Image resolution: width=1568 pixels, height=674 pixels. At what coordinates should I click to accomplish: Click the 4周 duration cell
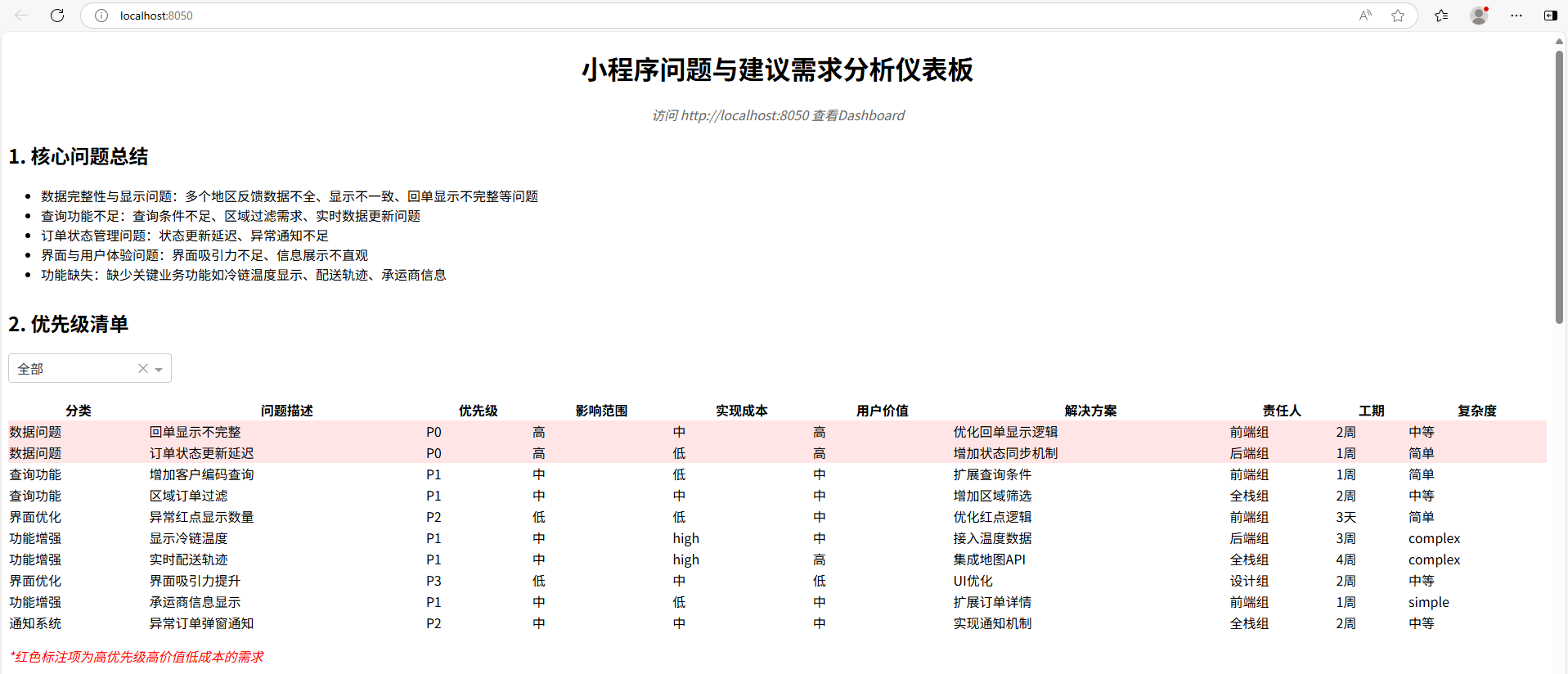1372,559
